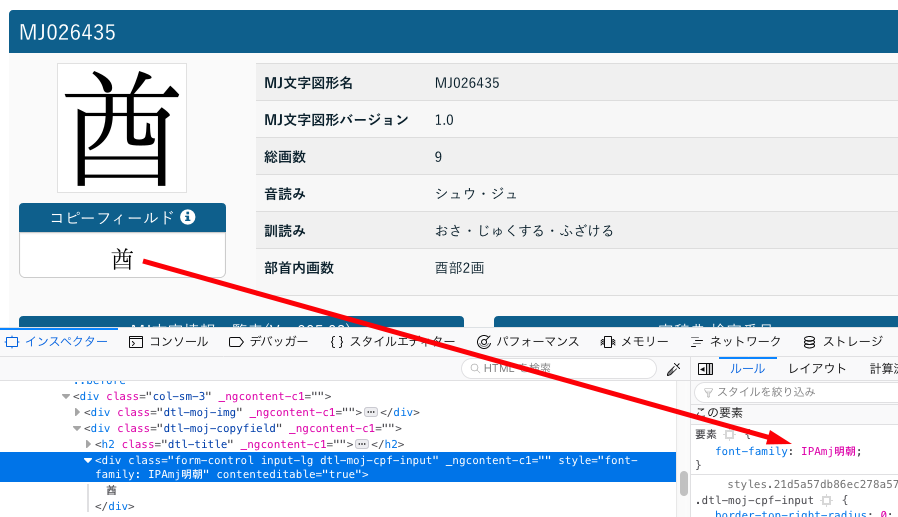Click the 訓読み row label
Screen dimensions: 898x517
pos(285,231)
